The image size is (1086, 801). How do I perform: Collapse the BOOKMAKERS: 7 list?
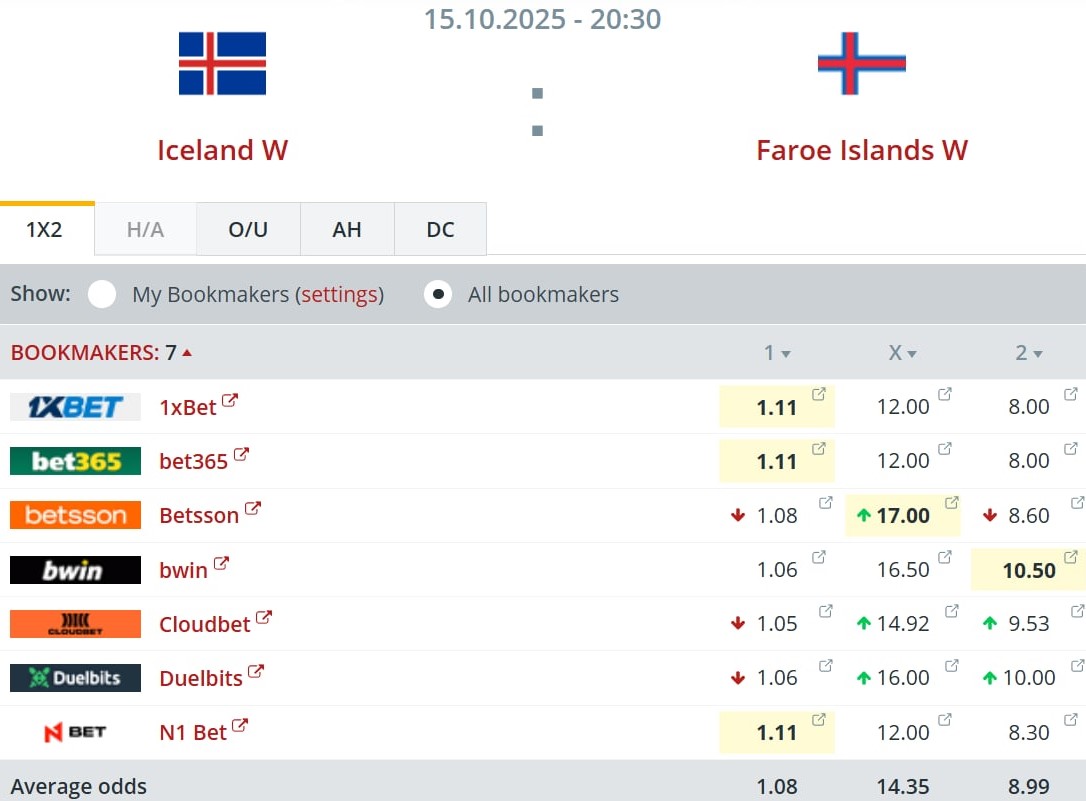click(x=187, y=352)
